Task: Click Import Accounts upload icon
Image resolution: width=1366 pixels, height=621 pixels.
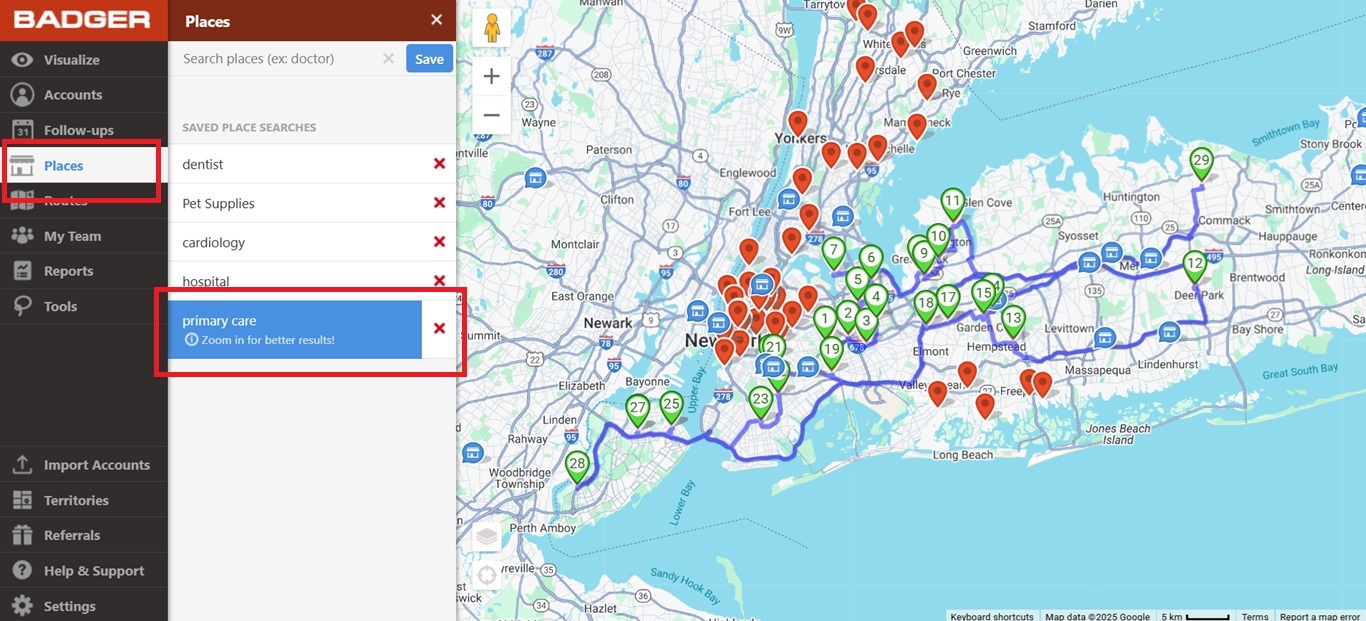Action: [x=22, y=465]
